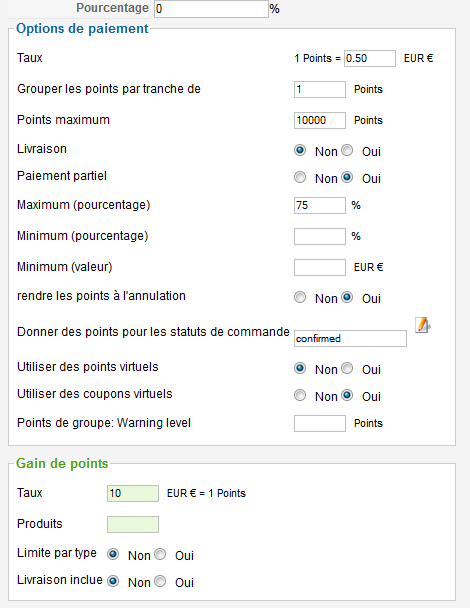Open the order status edit icon
The width and height of the screenshot is (470, 608).
pos(423,325)
